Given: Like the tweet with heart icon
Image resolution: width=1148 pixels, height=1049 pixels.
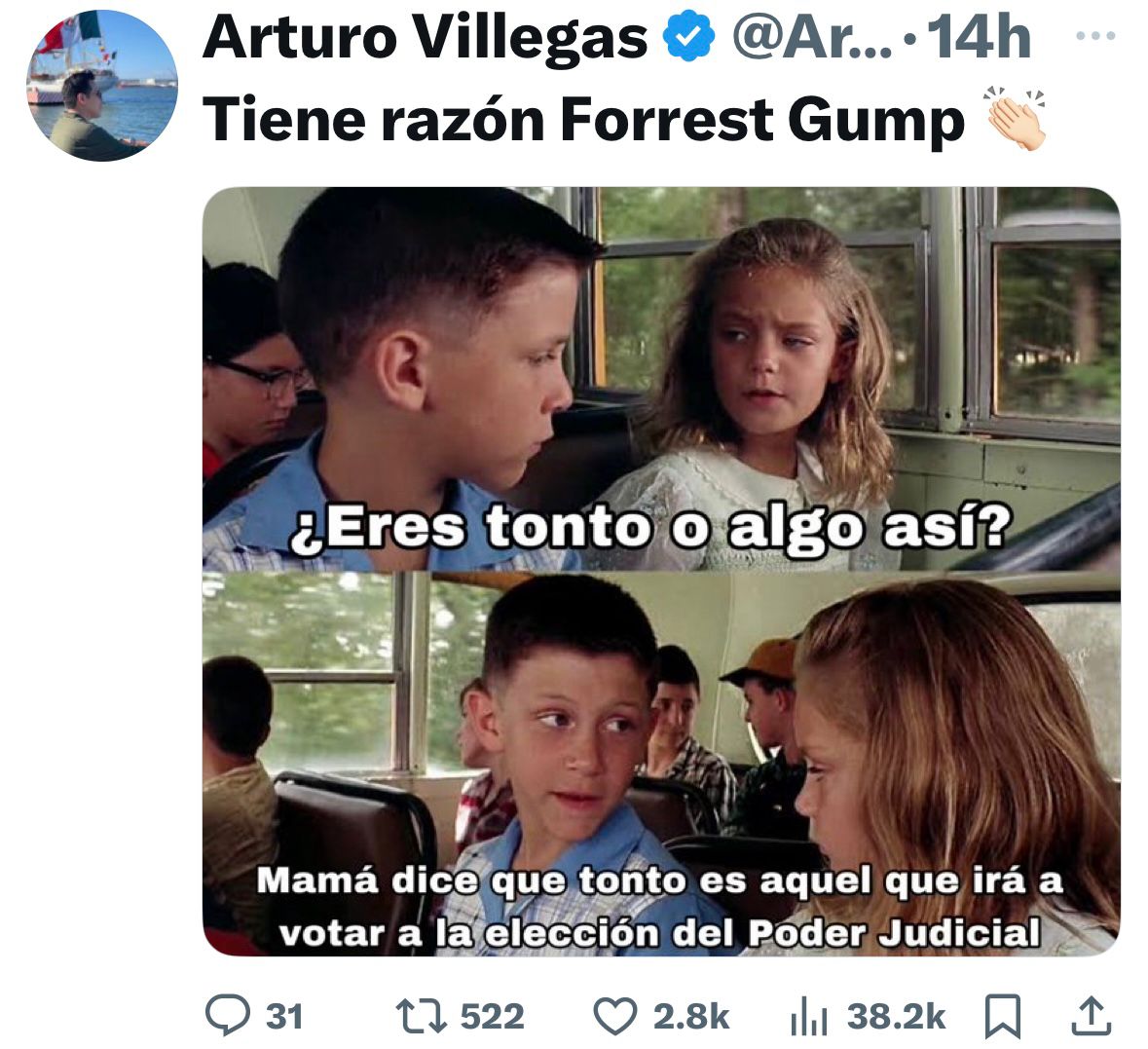Looking at the screenshot, I should (614, 1016).
